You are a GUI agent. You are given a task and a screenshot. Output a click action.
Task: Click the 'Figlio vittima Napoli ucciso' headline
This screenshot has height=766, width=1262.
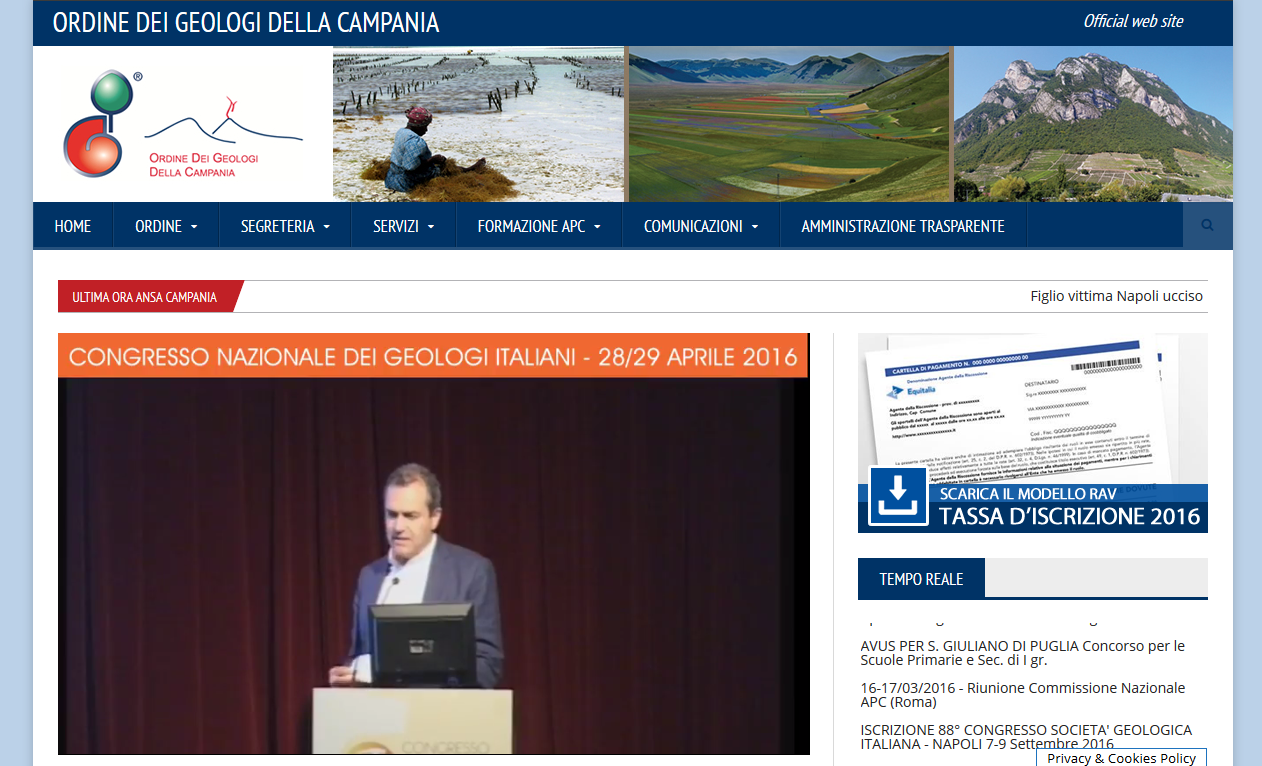[1116, 297]
